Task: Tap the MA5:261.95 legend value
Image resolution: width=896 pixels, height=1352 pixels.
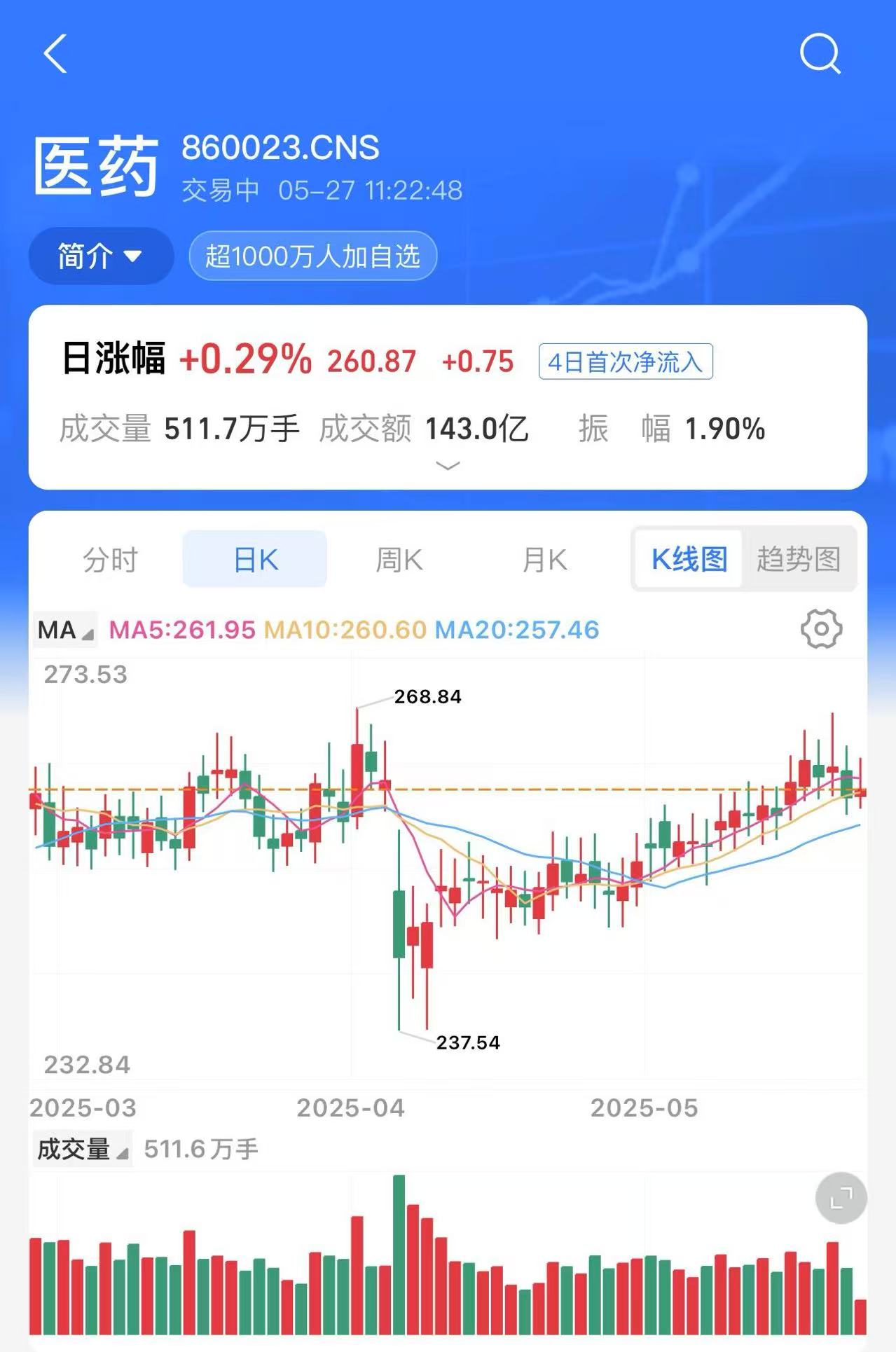Action: click(182, 630)
